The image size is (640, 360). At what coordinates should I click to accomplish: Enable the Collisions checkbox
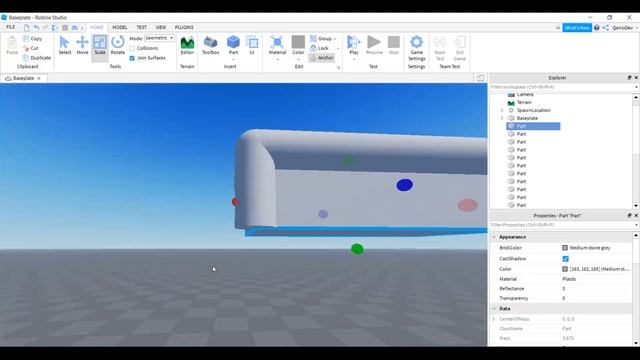pyautogui.click(x=132, y=48)
